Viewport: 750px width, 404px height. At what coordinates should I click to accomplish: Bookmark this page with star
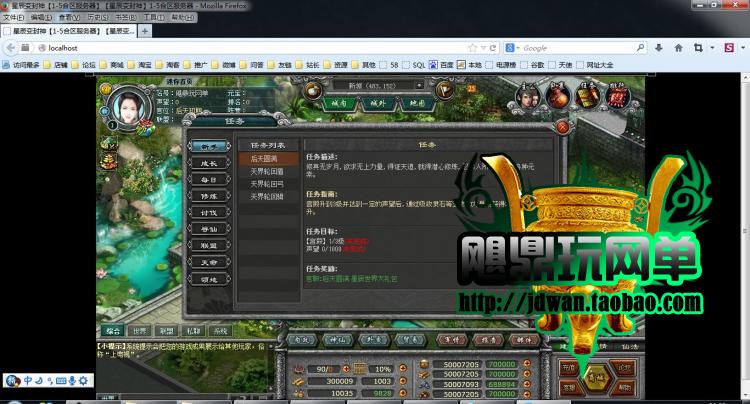coord(473,48)
